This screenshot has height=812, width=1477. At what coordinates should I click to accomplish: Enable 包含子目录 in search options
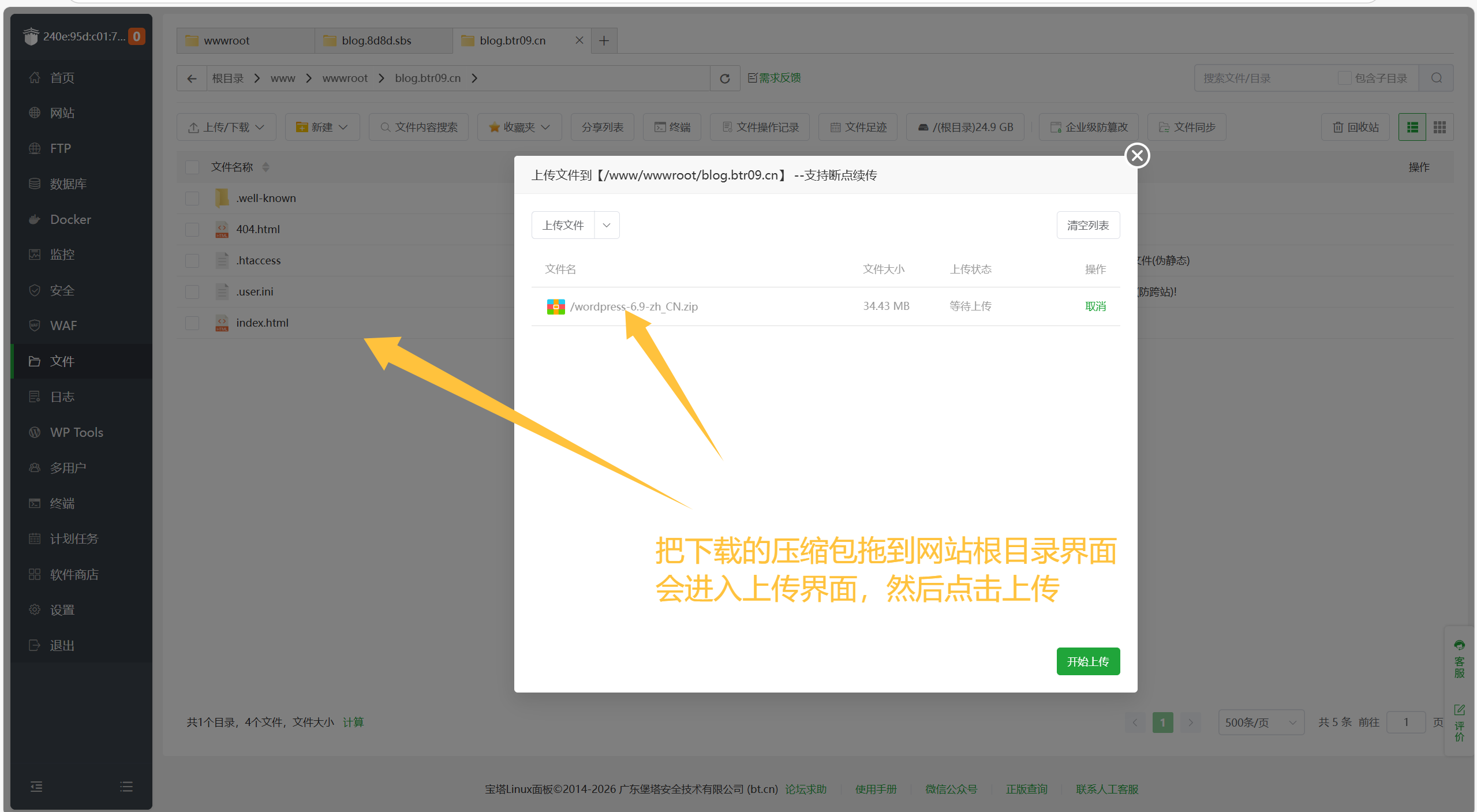coord(1345,77)
